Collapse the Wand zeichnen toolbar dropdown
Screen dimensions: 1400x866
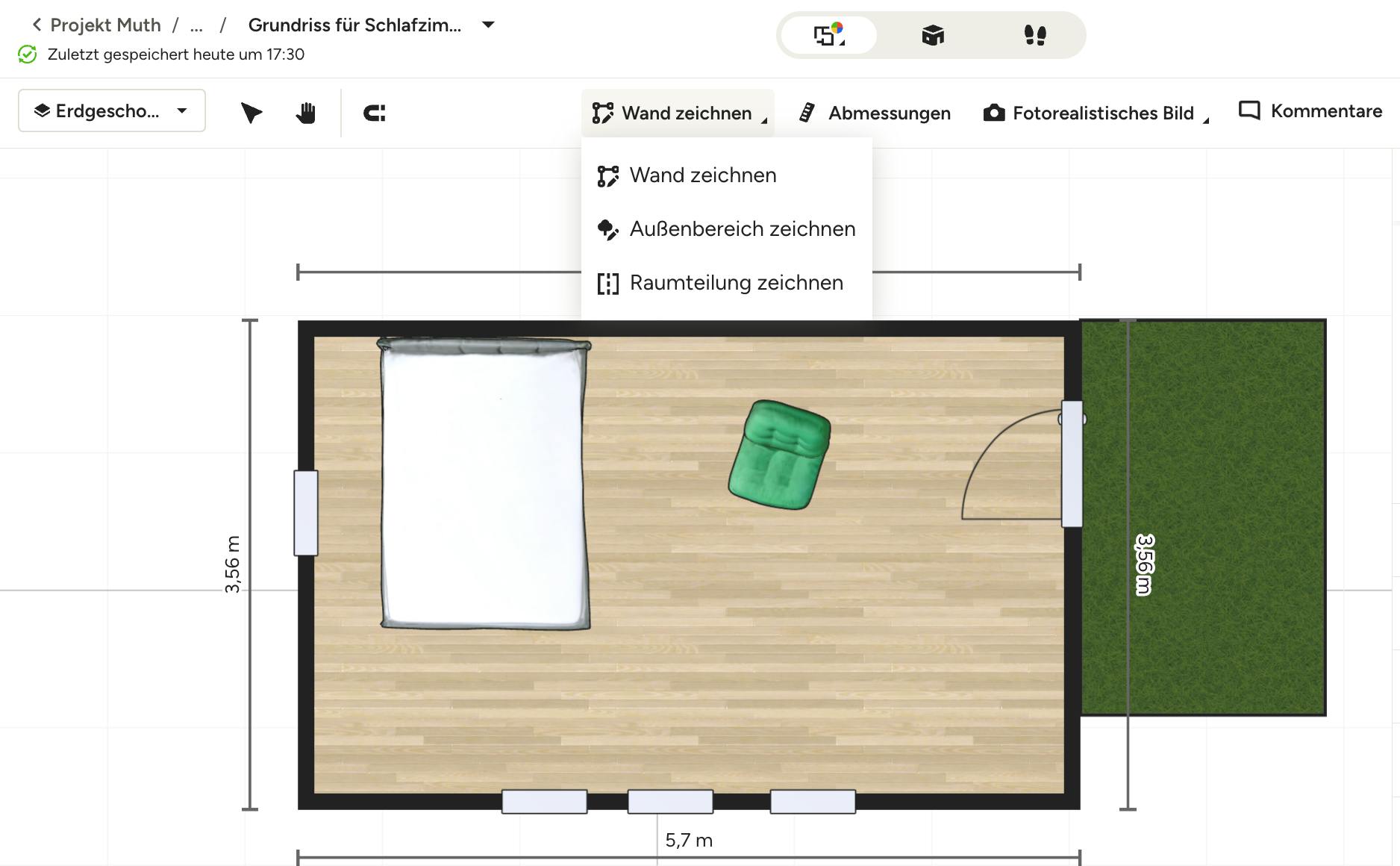point(678,113)
